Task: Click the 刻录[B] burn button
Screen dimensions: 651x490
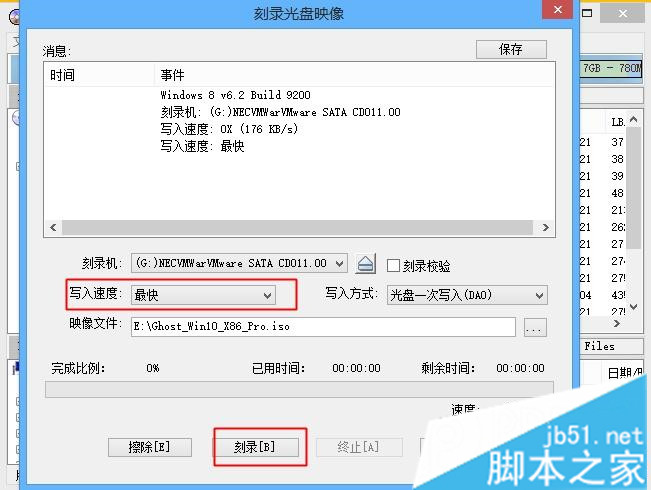Action: pyautogui.click(x=255, y=447)
